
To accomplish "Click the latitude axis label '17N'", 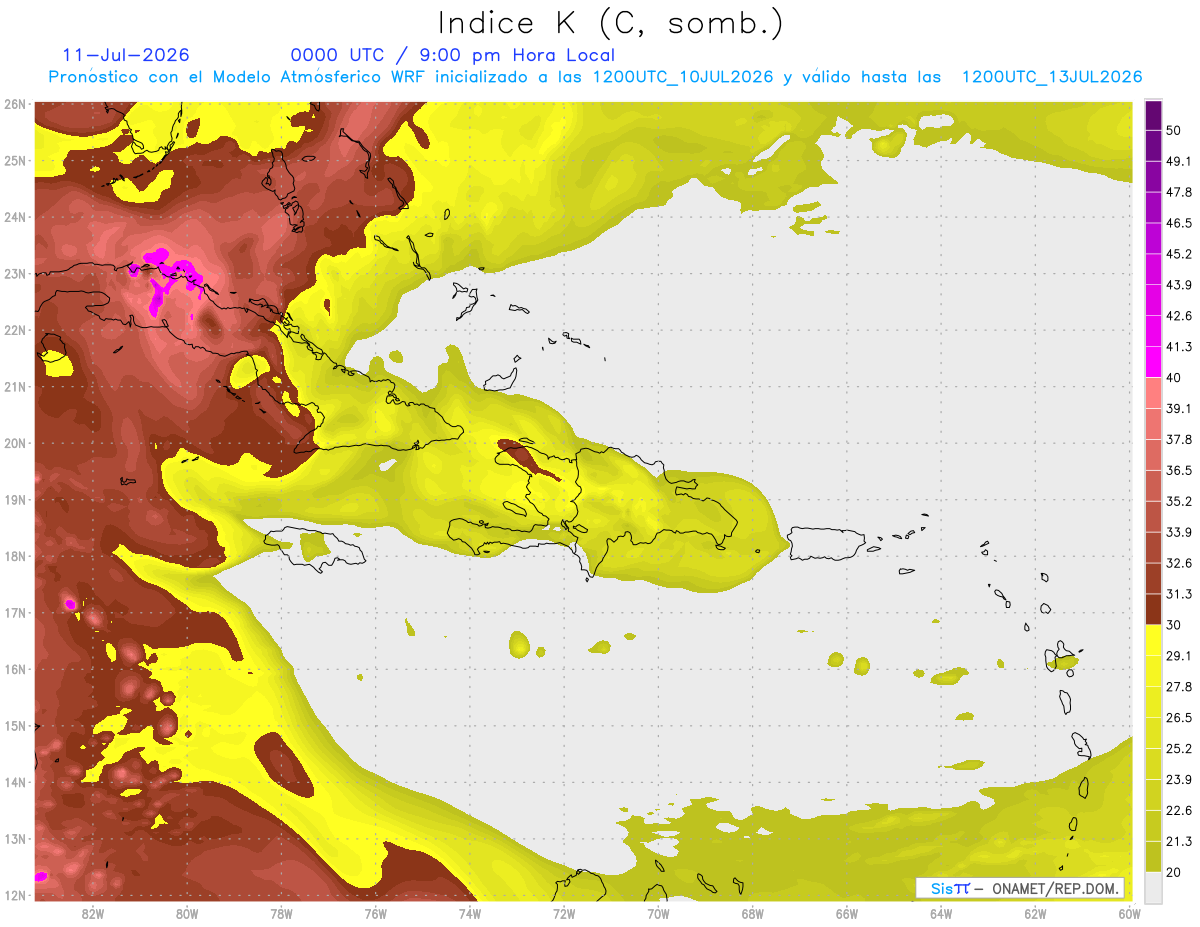I will (x=15, y=612).
